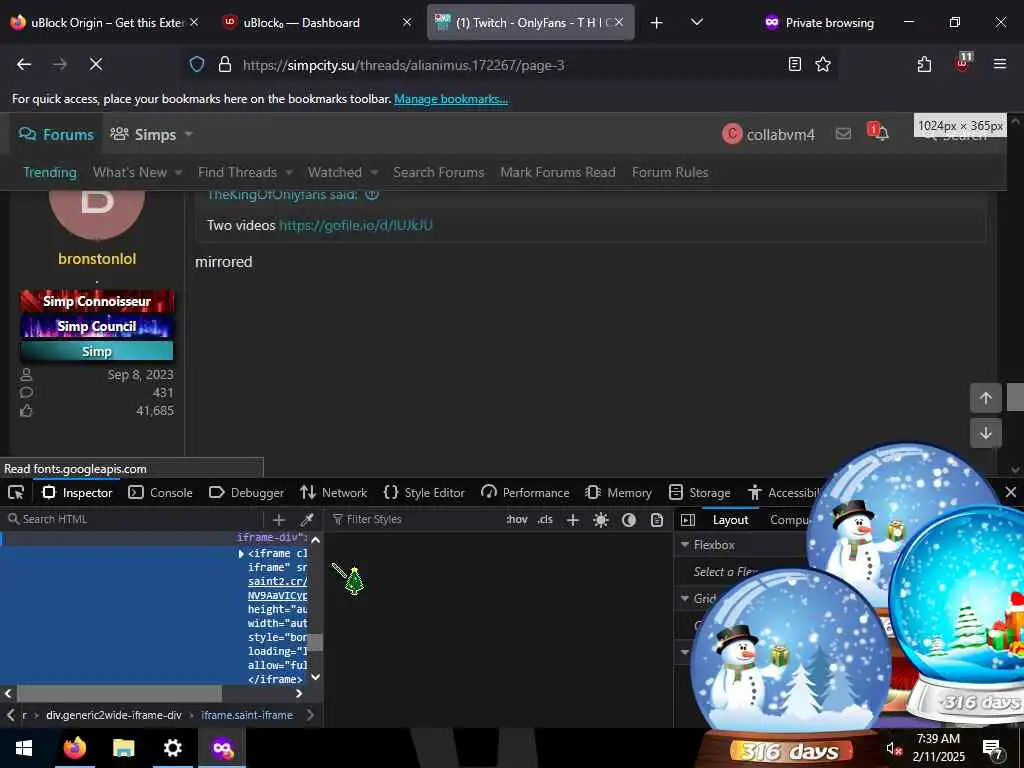Click the scroll-to-top arrow button

[x=985, y=398]
